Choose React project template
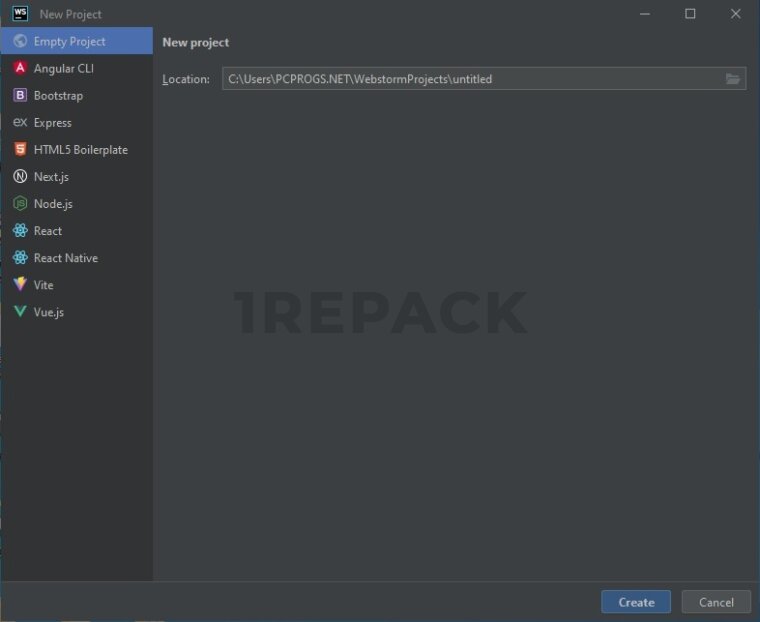This screenshot has height=622, width=760. click(47, 231)
